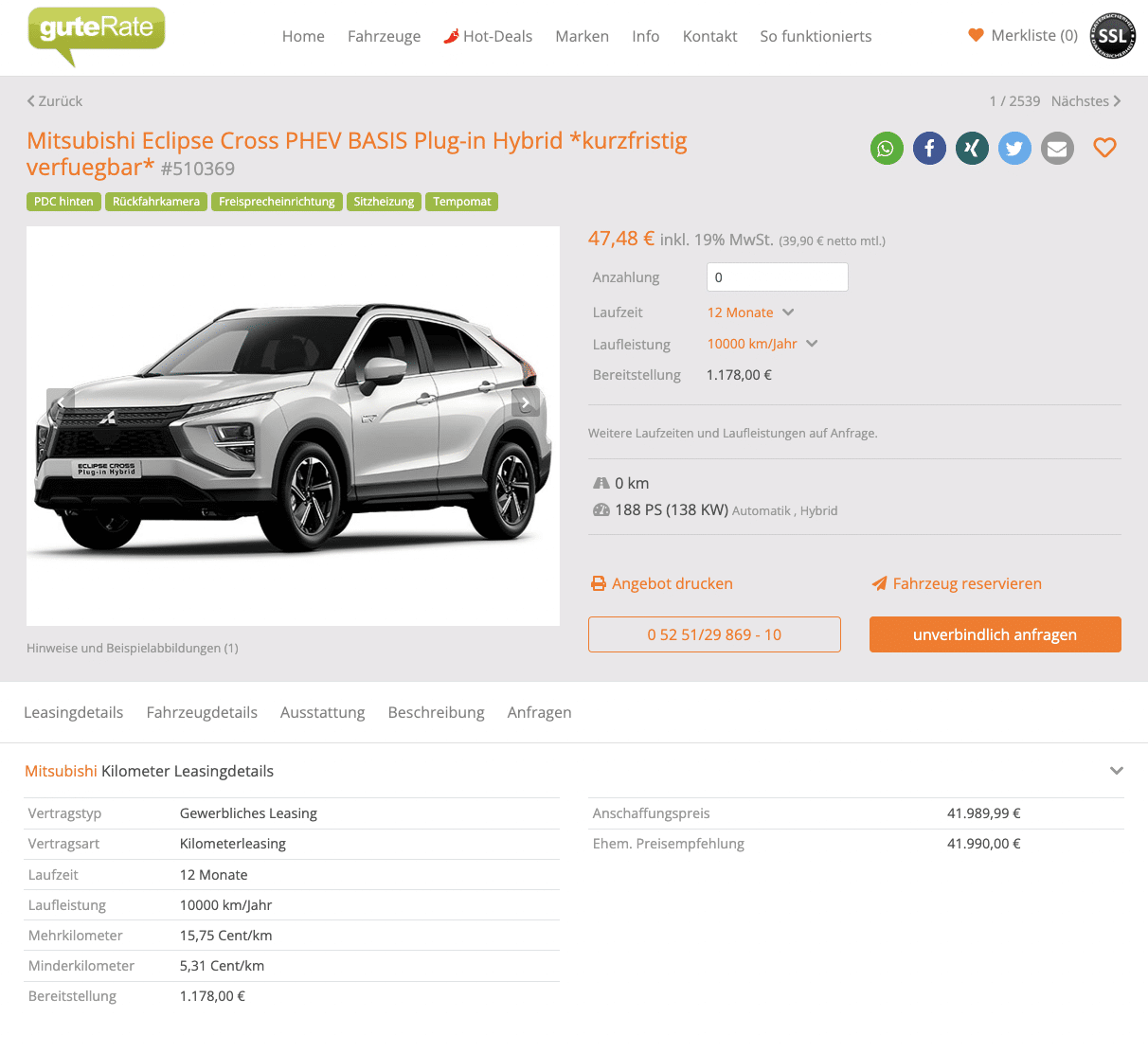Go to Nächstes vehicle
This screenshot has height=1053, width=1148.
1085,100
